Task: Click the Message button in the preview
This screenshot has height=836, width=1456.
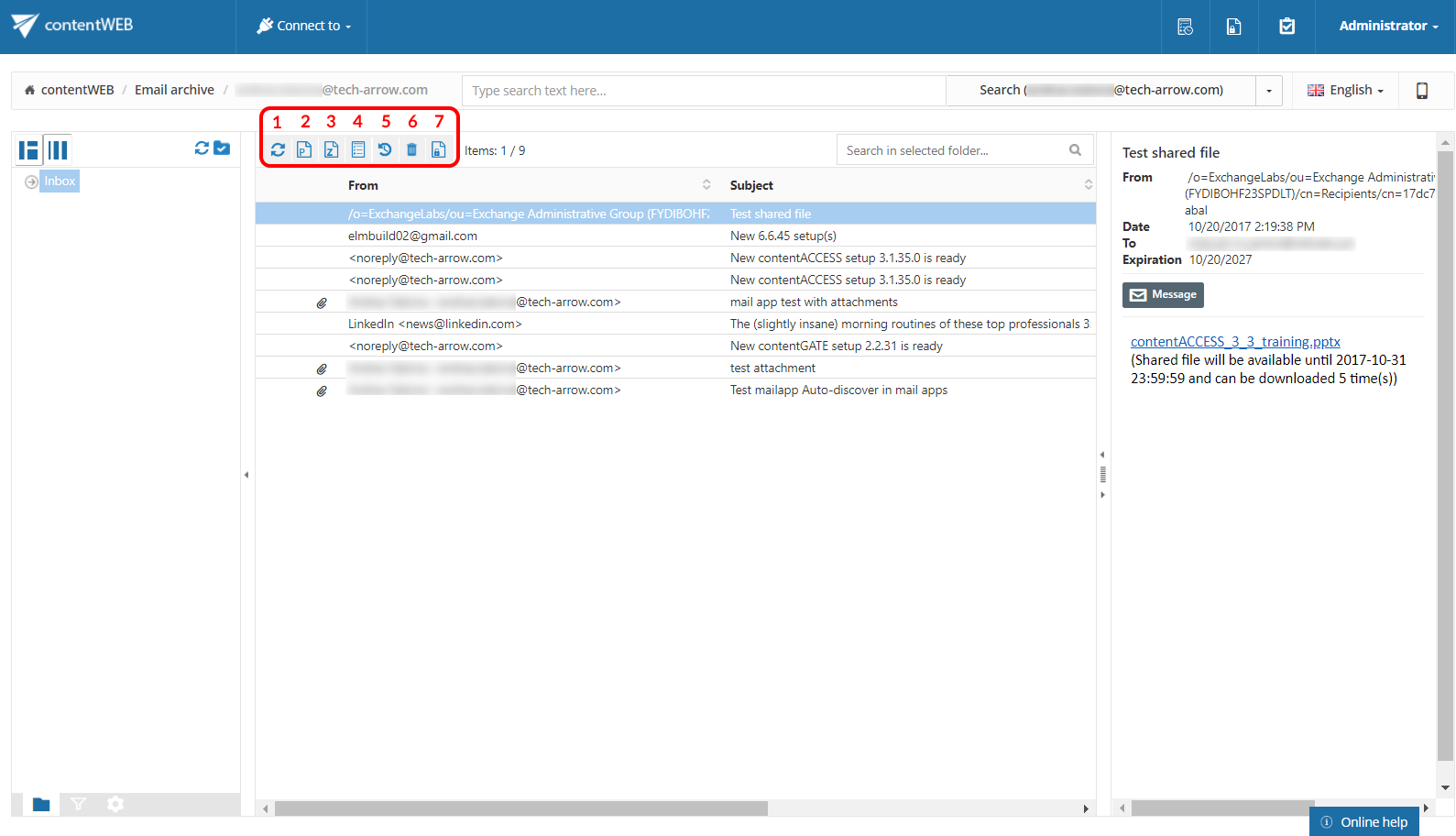Action: [x=1163, y=294]
